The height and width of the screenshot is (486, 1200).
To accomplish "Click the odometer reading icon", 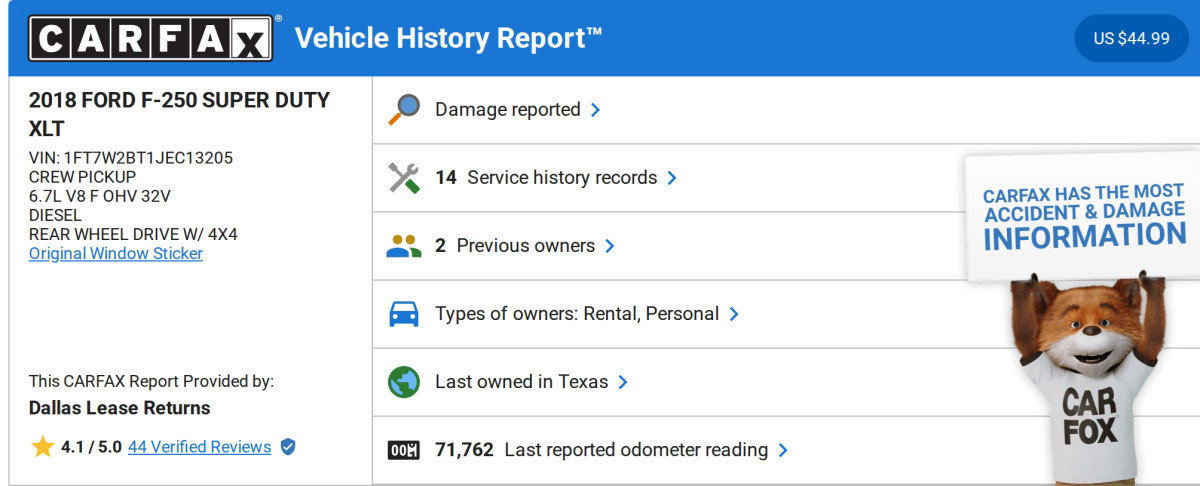I will tap(404, 450).
